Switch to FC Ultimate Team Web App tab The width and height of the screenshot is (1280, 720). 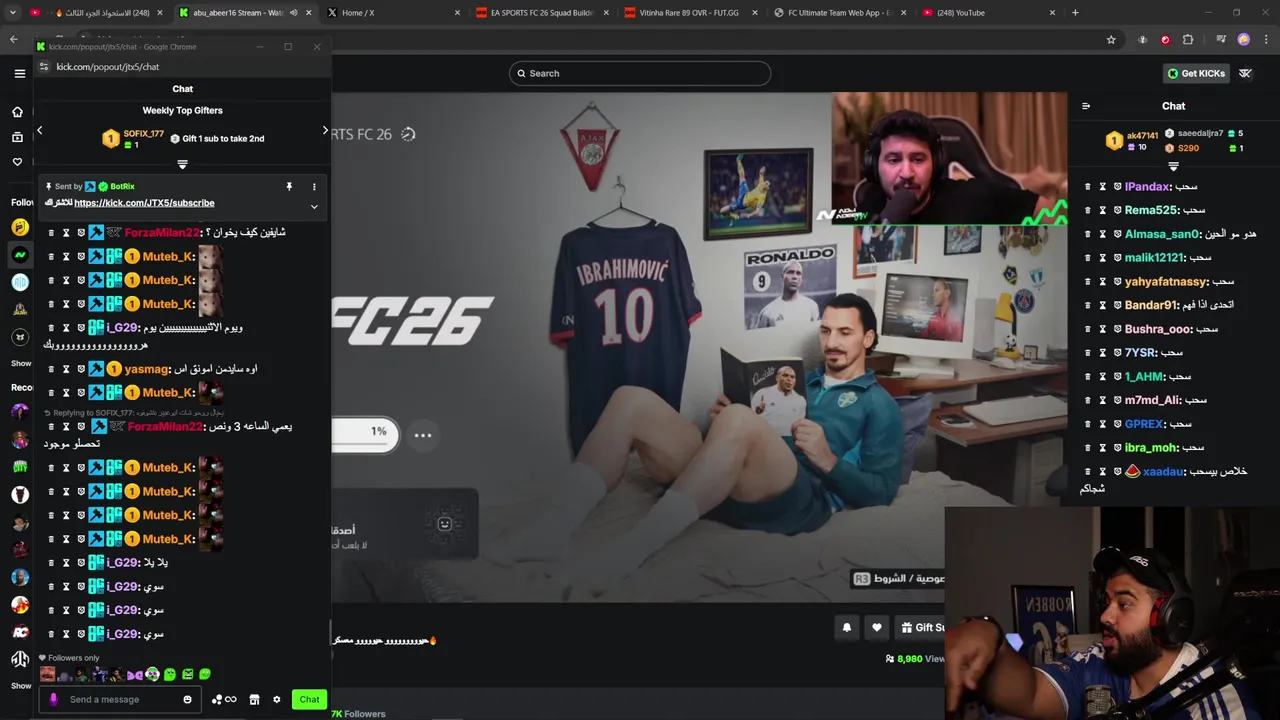pos(838,13)
